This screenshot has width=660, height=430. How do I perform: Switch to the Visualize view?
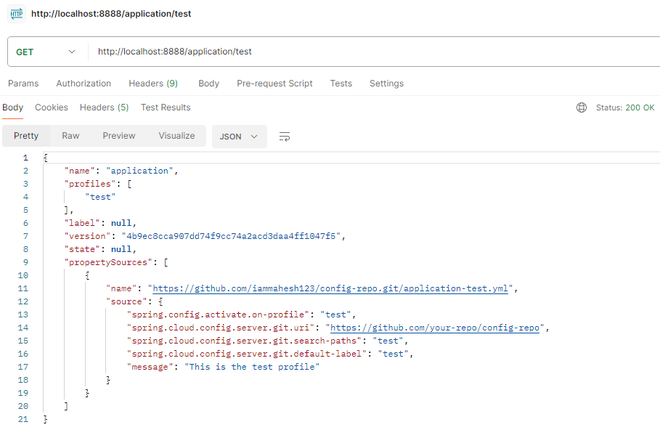coord(176,136)
